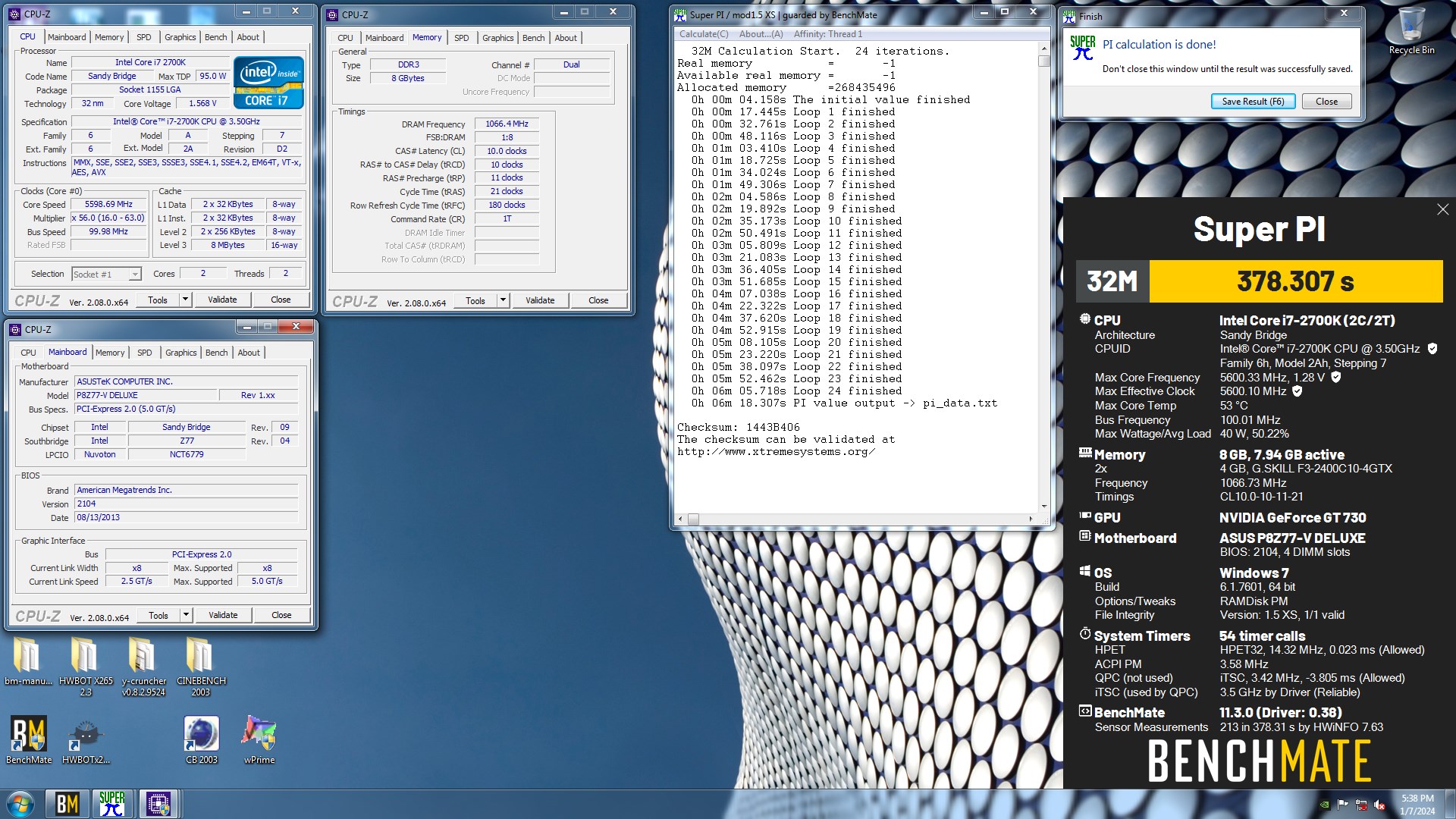
Task: Open the Calculate(C) menu in Super PI
Action: click(704, 34)
